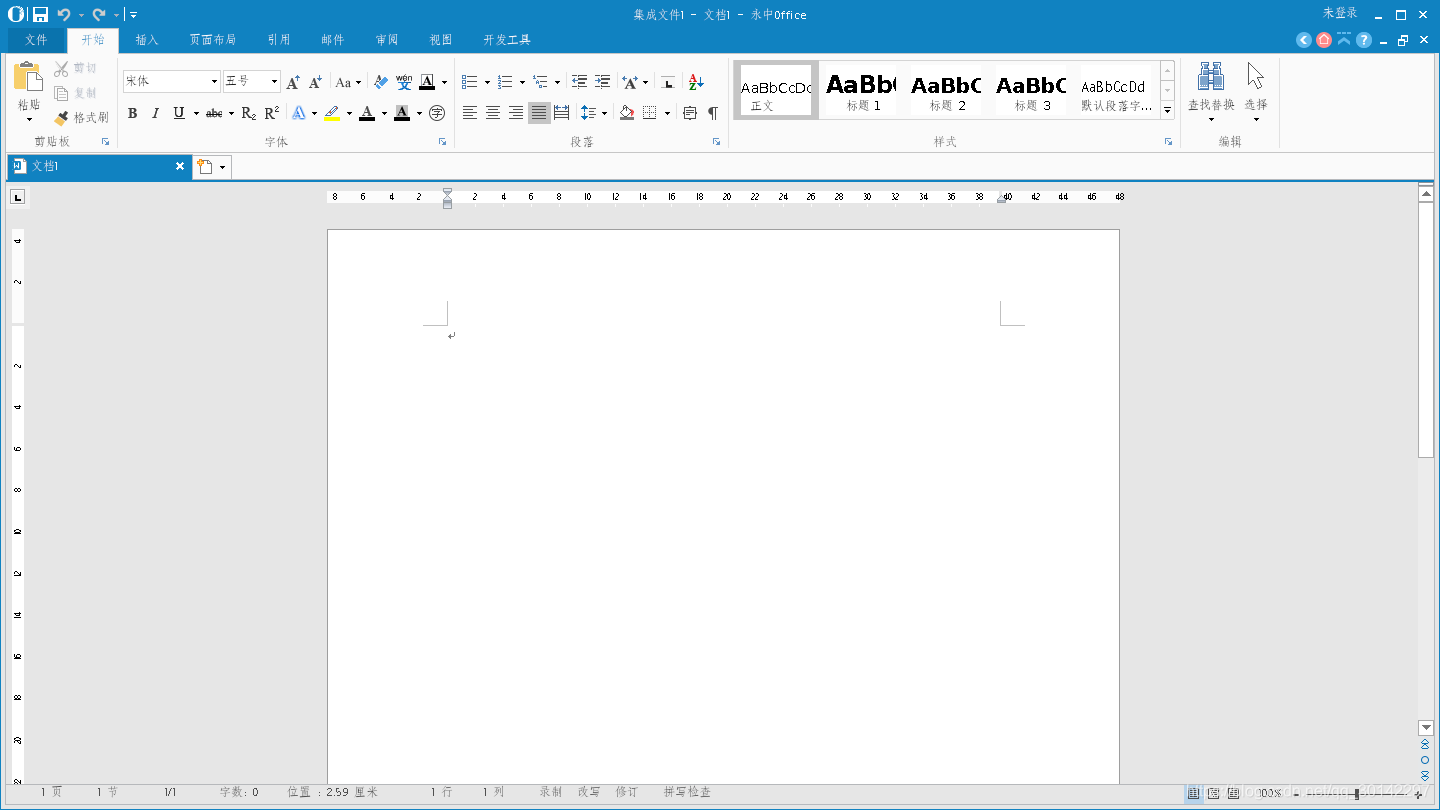This screenshot has height=810, width=1440.
Task: Click the red home icon in the ribbon corner
Action: coord(1324,40)
